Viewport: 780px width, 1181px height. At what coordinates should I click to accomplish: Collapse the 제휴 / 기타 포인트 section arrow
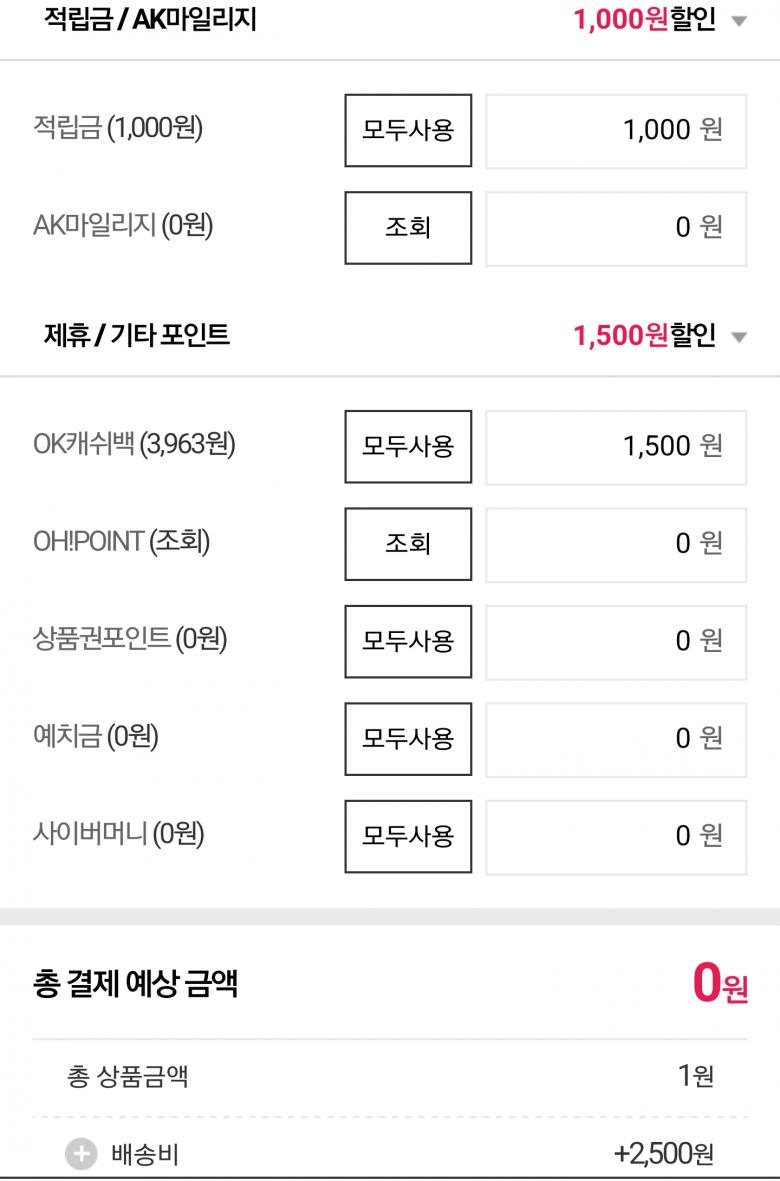(x=739, y=337)
